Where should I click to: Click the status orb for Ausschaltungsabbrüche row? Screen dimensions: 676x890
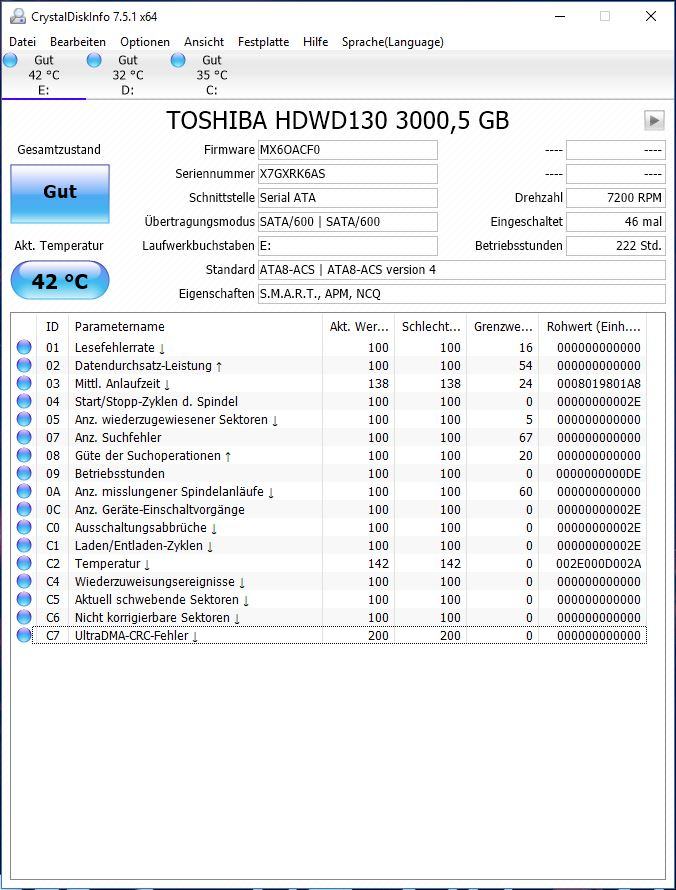click(x=24, y=527)
